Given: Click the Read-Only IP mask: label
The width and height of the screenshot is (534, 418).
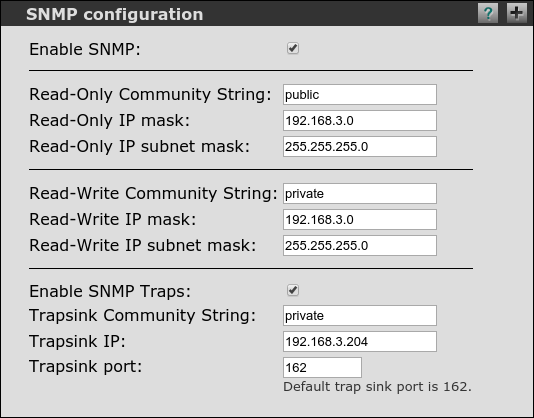Looking at the screenshot, I should coord(109,120).
